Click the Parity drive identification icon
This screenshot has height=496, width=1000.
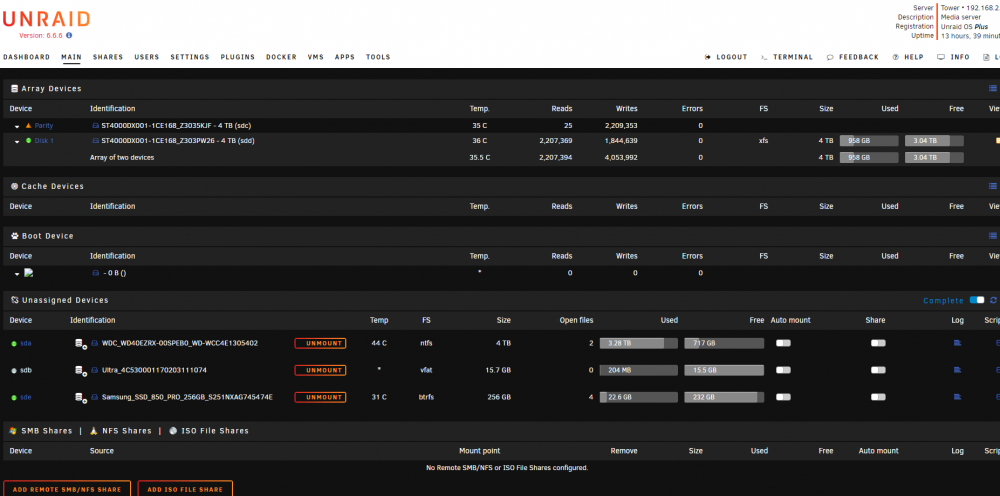pos(96,126)
